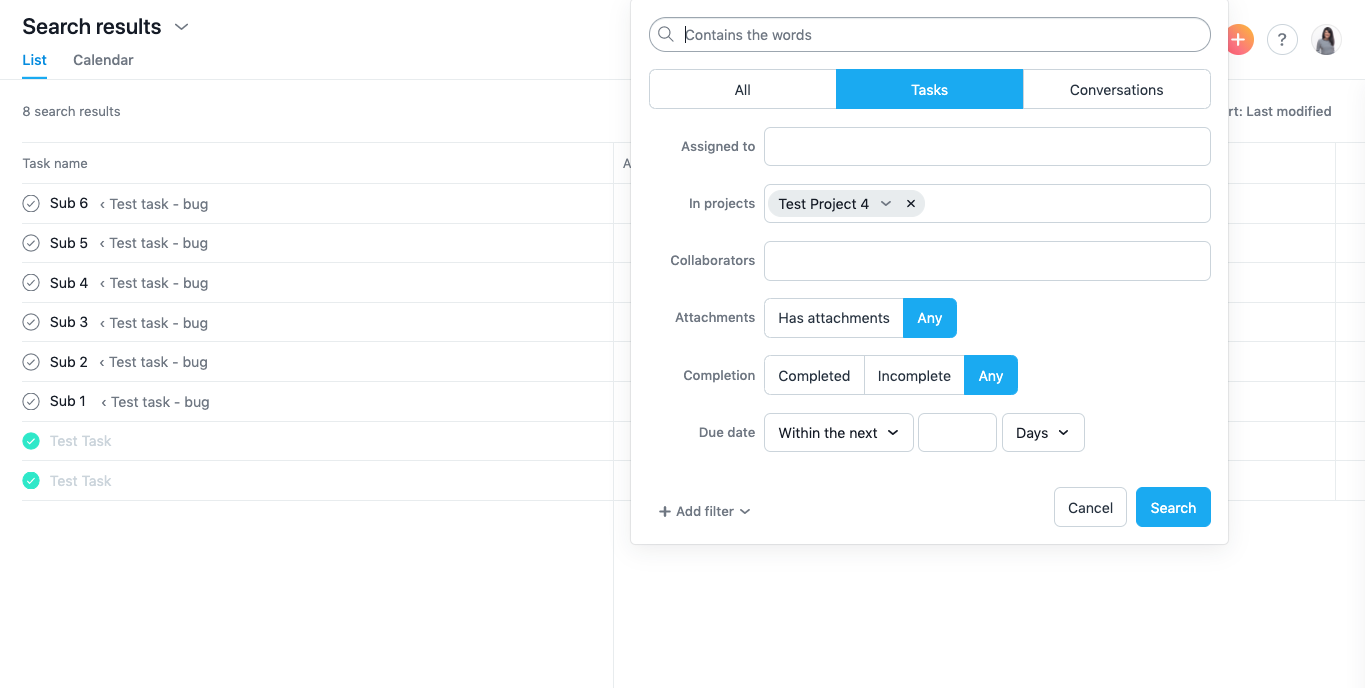
Task: Mark Sub 4 as complete
Action: pyautogui.click(x=31, y=283)
